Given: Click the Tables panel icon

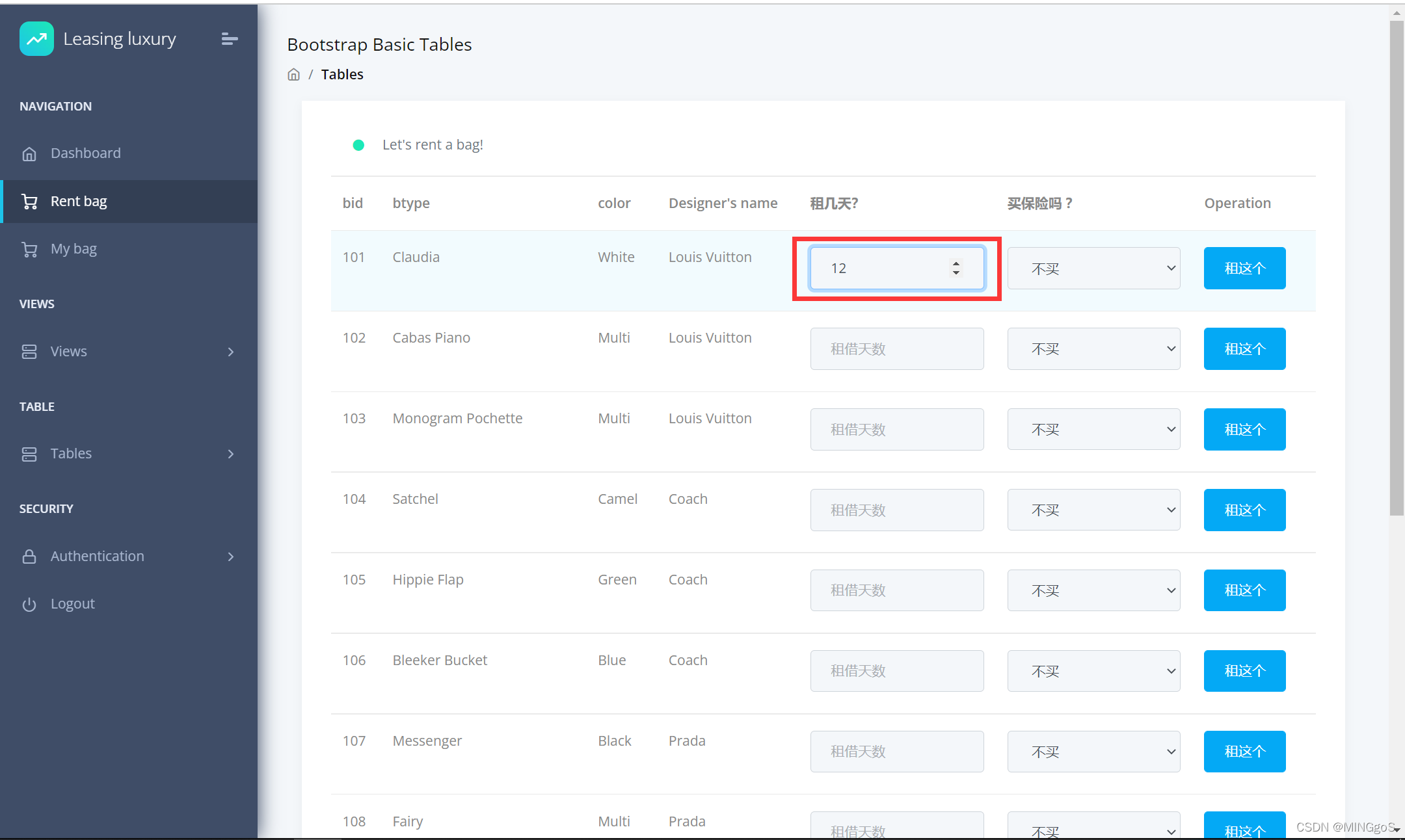Looking at the screenshot, I should point(31,453).
